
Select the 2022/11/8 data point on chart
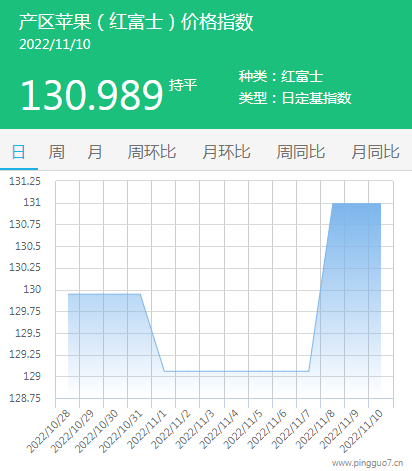333,203
